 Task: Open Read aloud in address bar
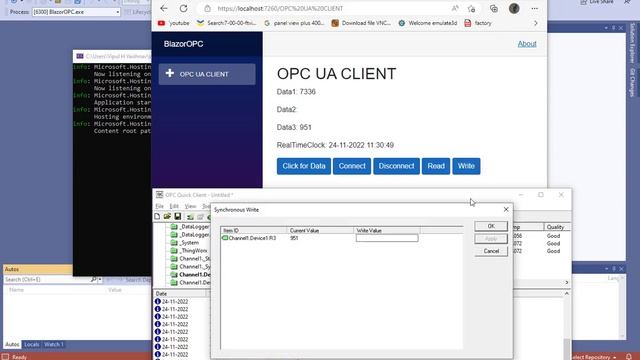pos(455,8)
